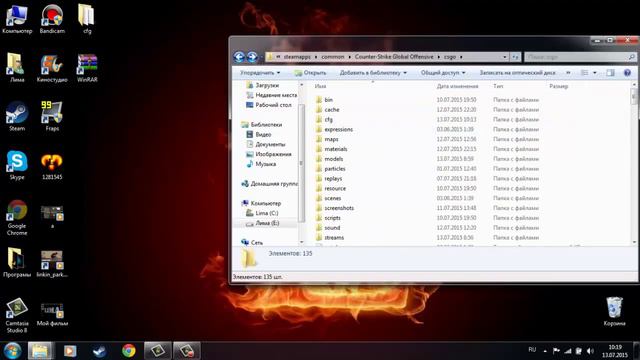Click the Explorer taskbar button
Viewport: 640px width, 360px height.
click(x=40, y=351)
